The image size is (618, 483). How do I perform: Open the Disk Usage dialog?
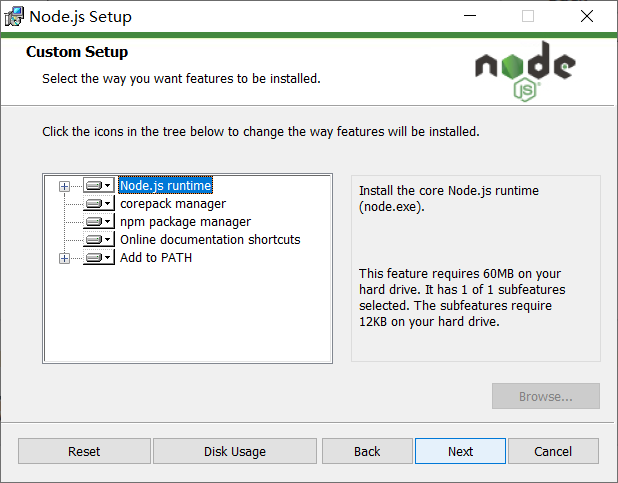click(x=235, y=451)
